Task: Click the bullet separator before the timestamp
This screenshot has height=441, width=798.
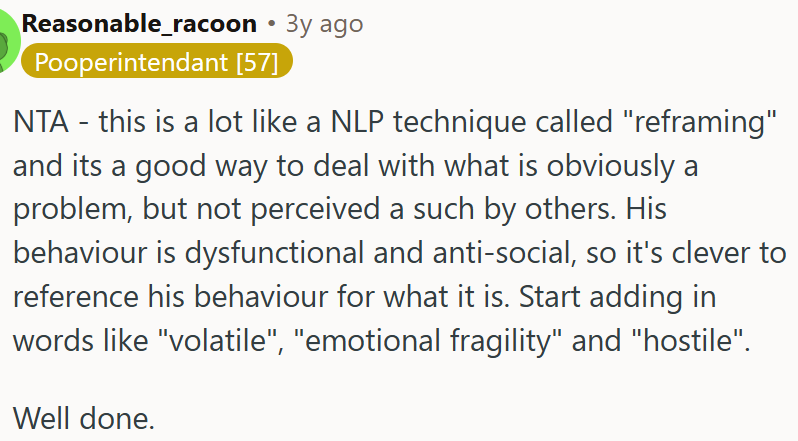Action: 271,24
